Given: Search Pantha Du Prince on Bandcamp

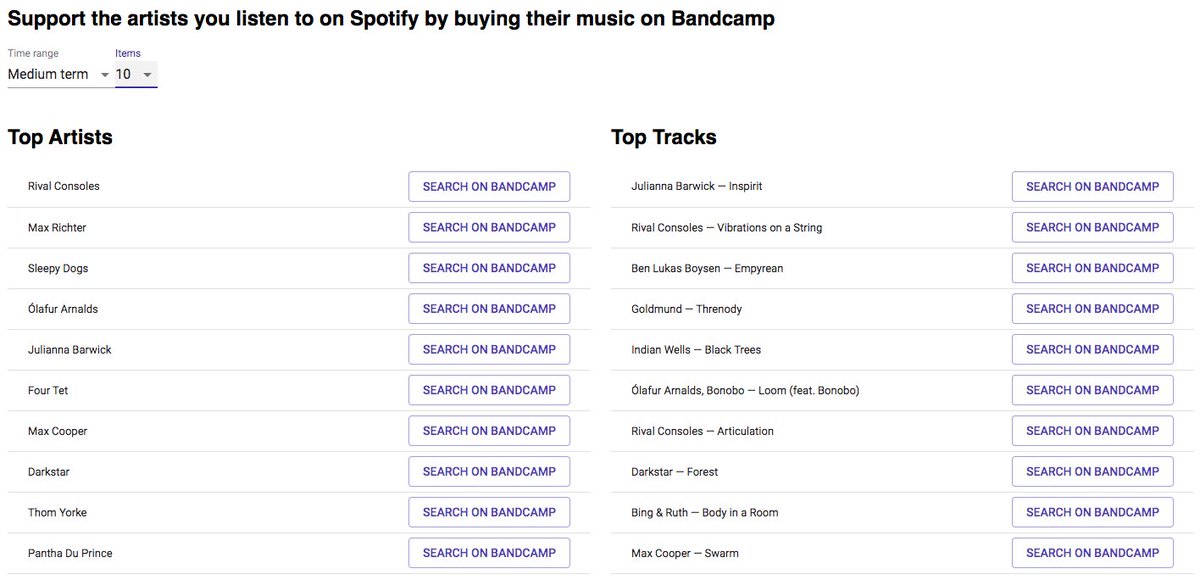Looking at the screenshot, I should click(x=489, y=553).
